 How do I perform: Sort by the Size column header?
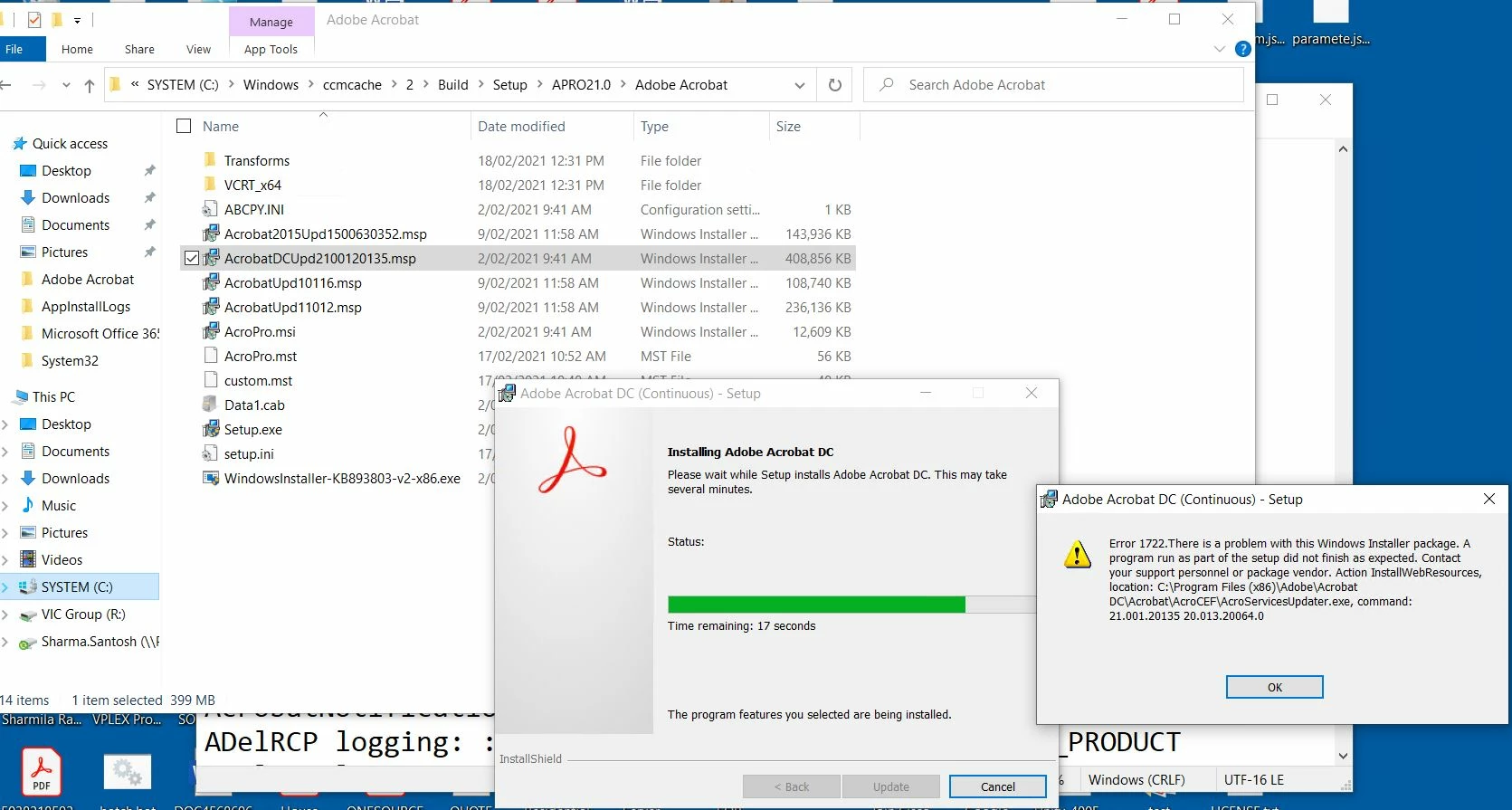click(788, 126)
